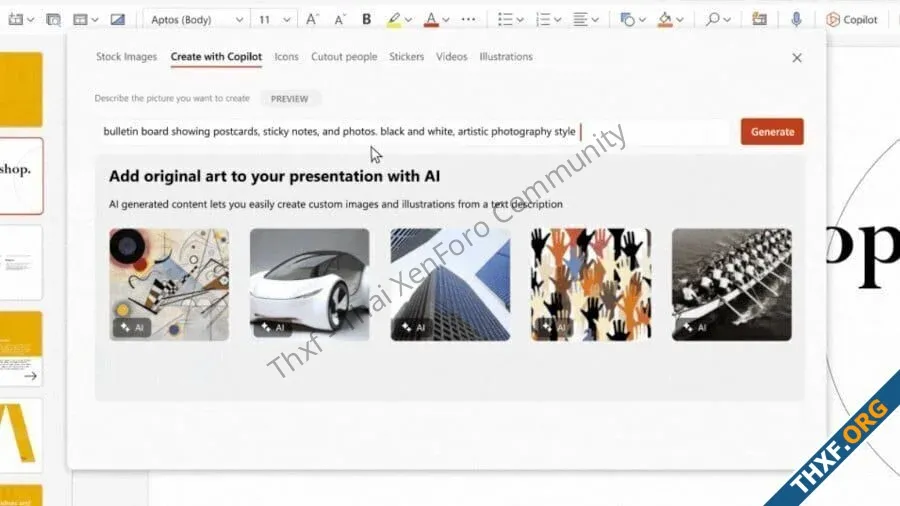900x506 pixels.
Task: Switch to the Stock Images tab
Action: [126, 57]
